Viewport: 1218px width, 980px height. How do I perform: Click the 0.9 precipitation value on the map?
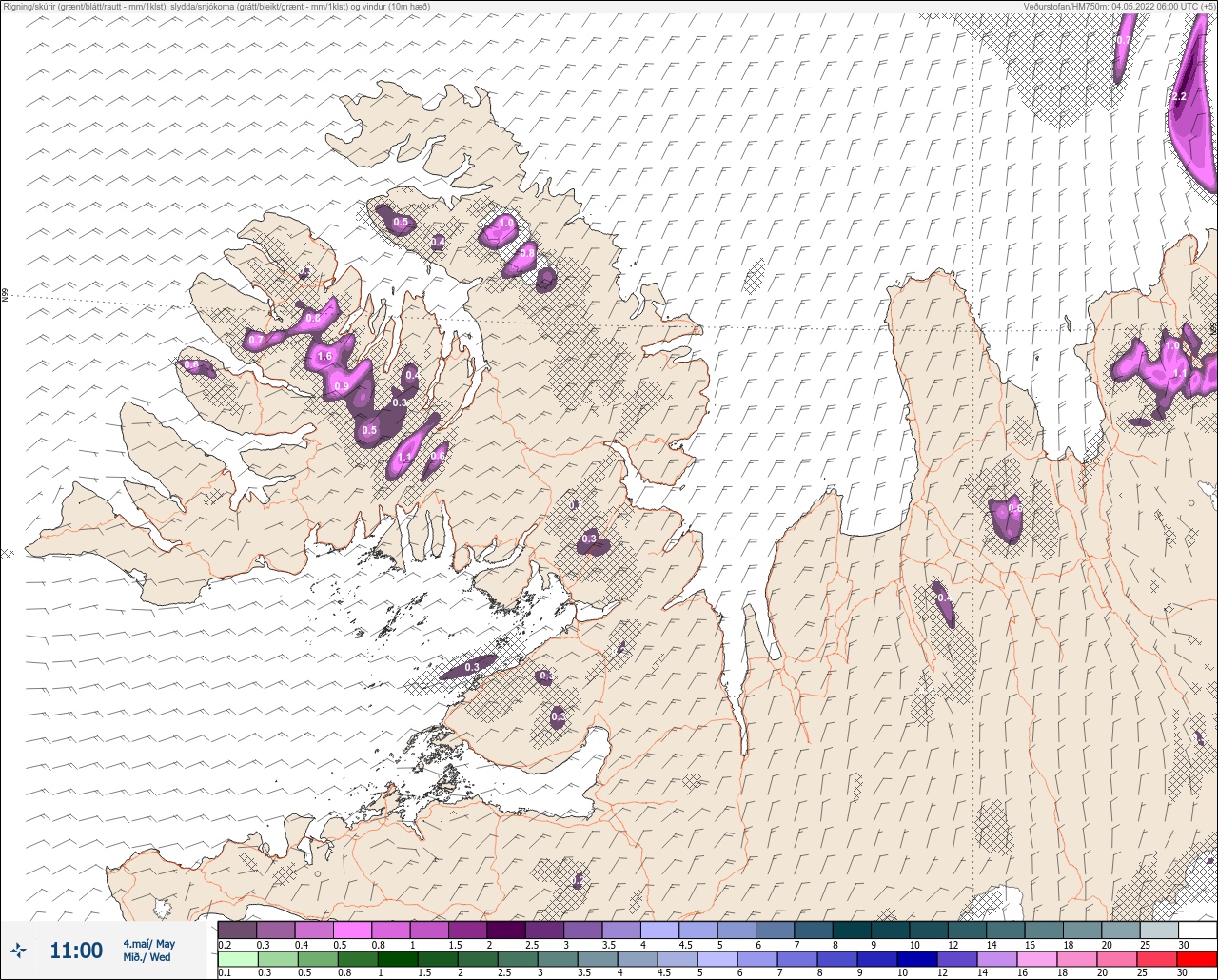click(x=342, y=386)
